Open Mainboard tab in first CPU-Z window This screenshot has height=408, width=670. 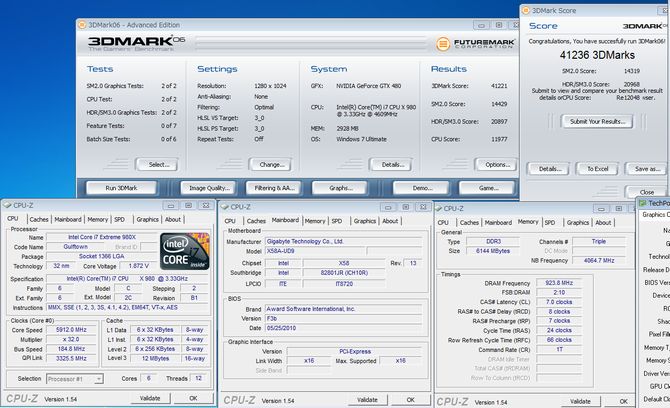68,219
